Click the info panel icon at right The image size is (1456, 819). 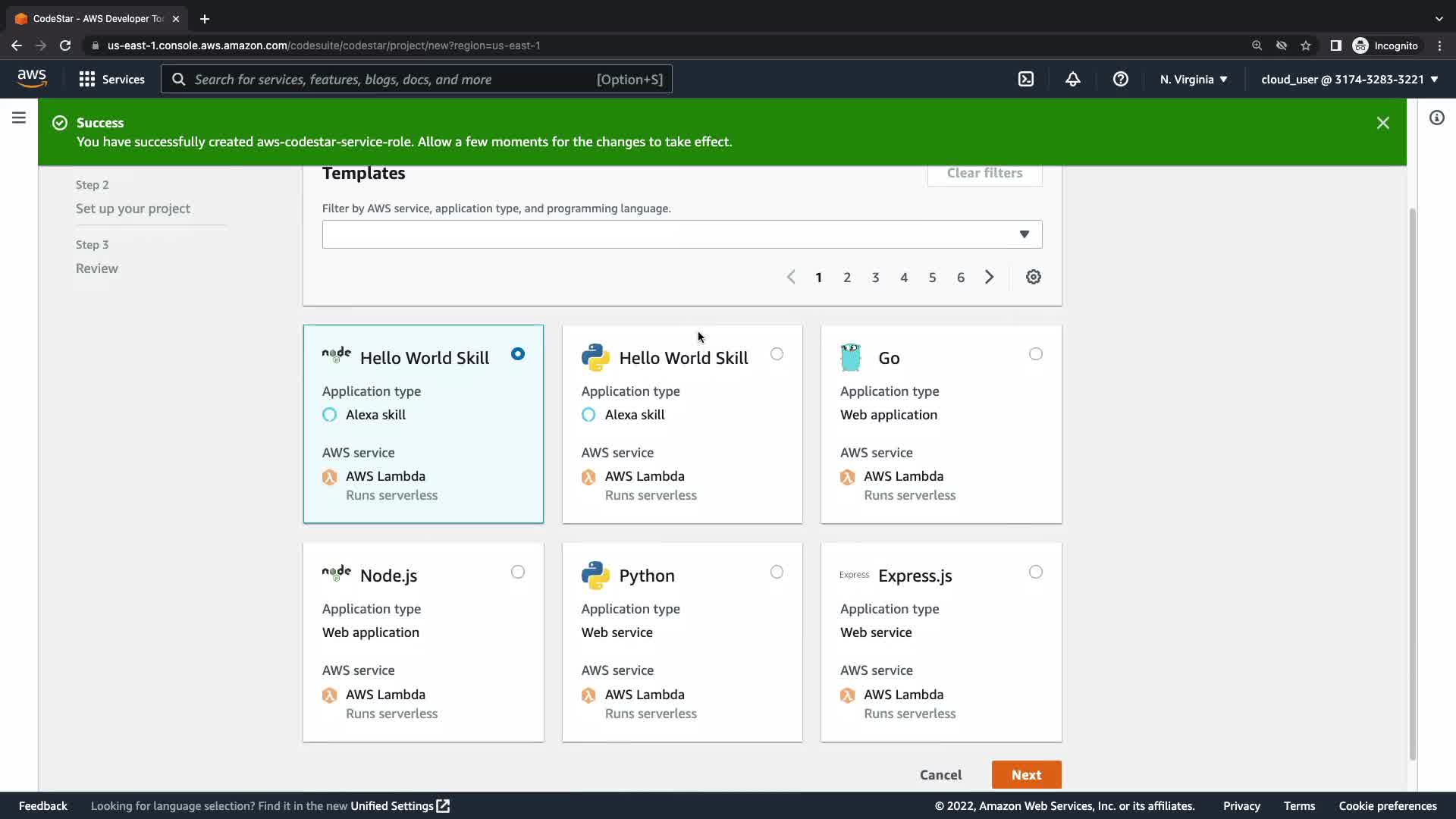pos(1436,118)
